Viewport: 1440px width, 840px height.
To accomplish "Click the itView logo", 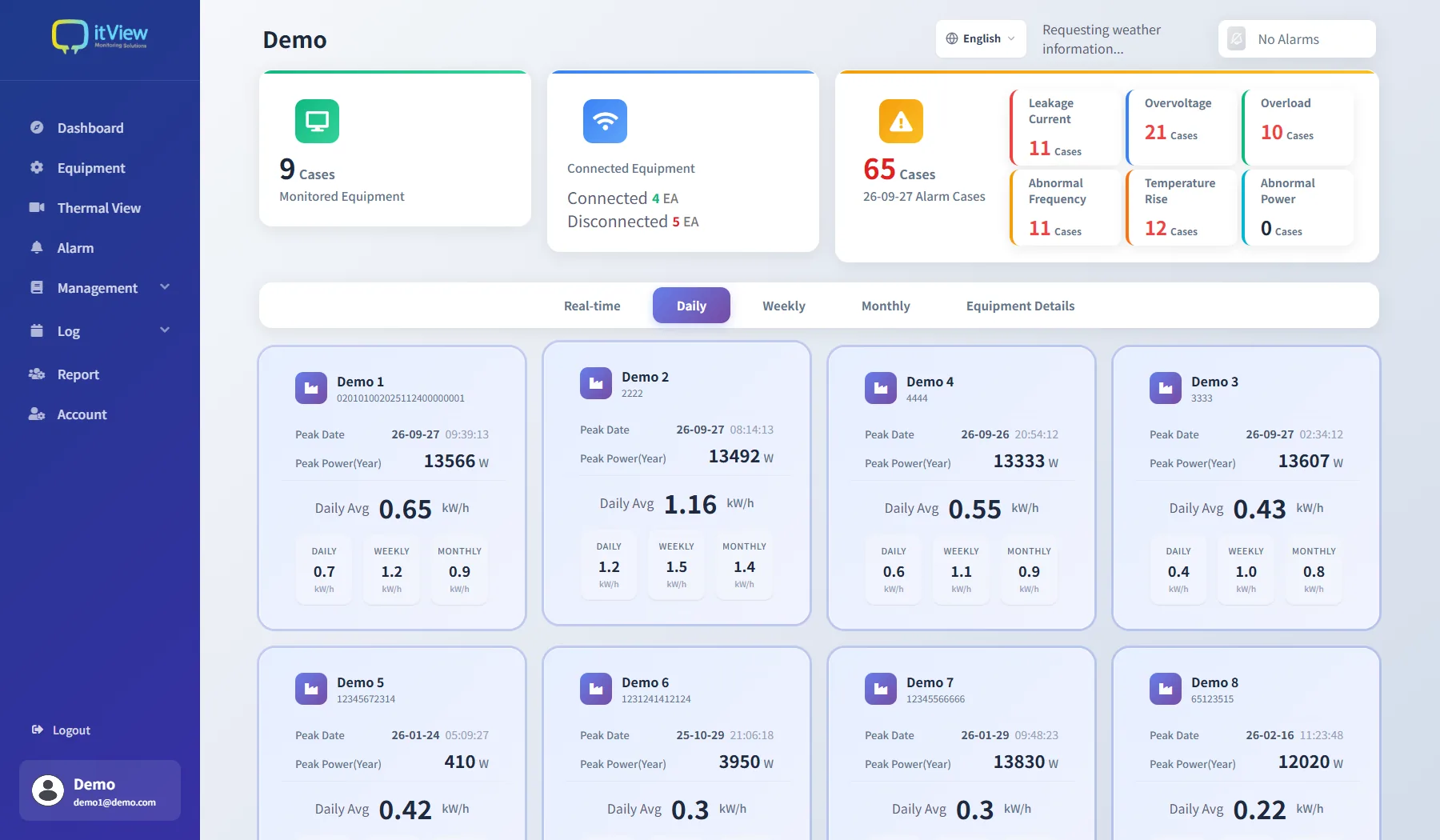I will pyautogui.click(x=100, y=37).
